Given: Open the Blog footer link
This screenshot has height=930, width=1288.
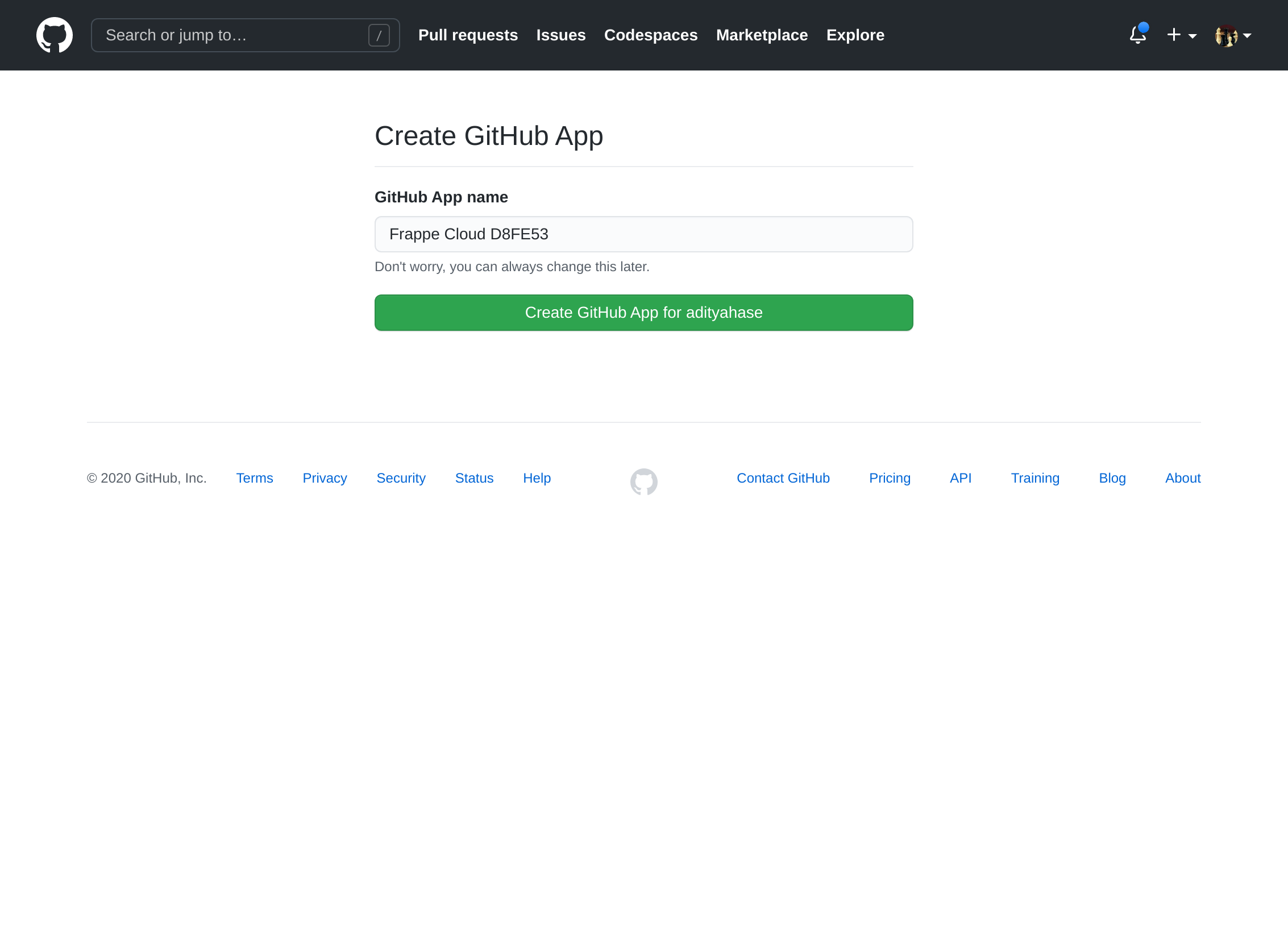Looking at the screenshot, I should pos(1112,478).
